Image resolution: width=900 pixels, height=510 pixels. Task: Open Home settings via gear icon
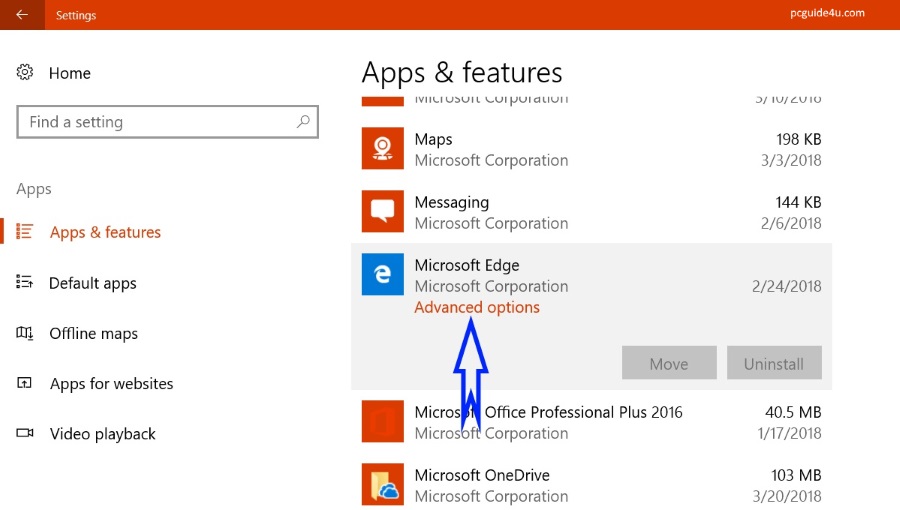[25, 73]
